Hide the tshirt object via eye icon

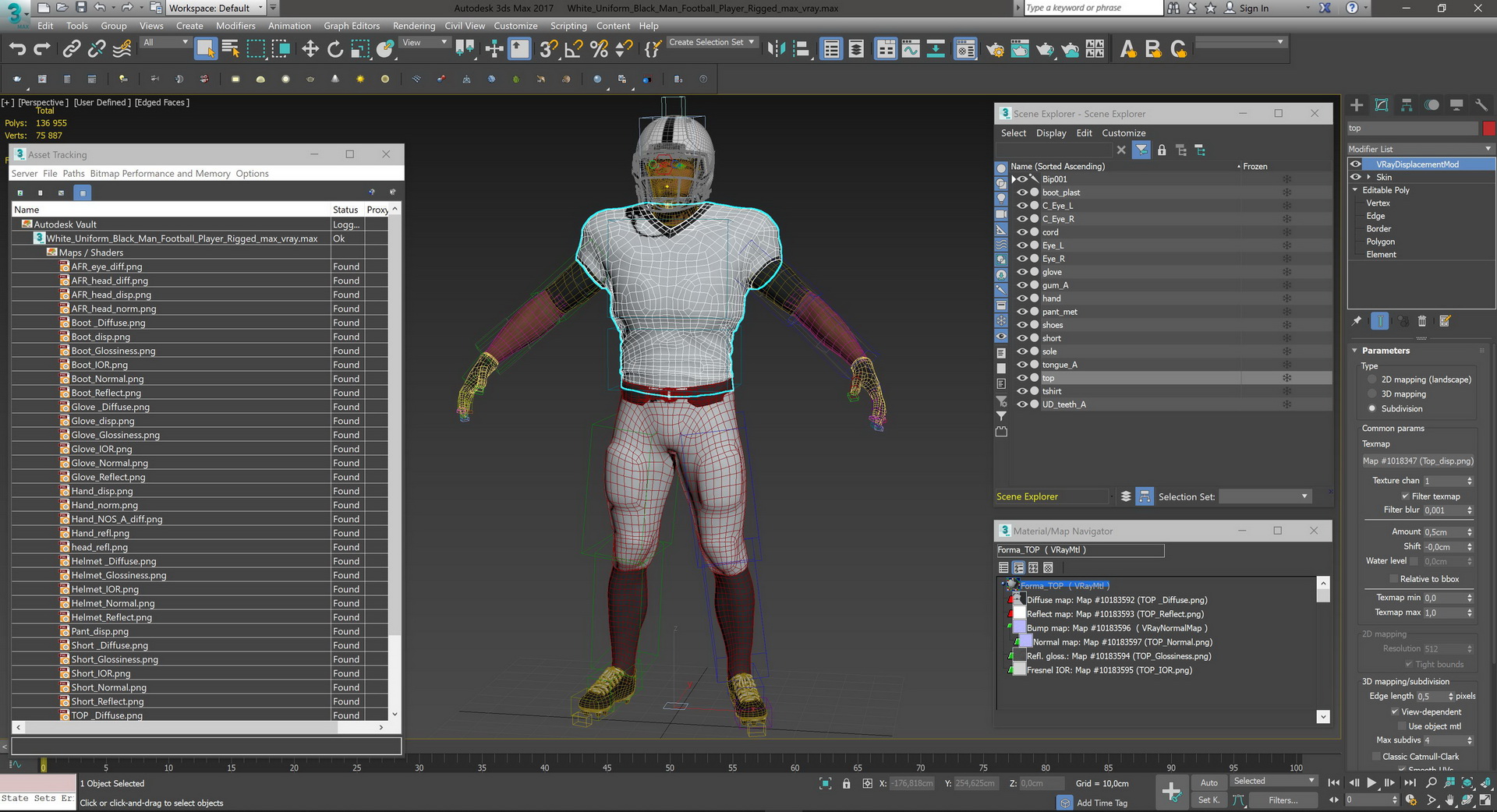click(1022, 391)
